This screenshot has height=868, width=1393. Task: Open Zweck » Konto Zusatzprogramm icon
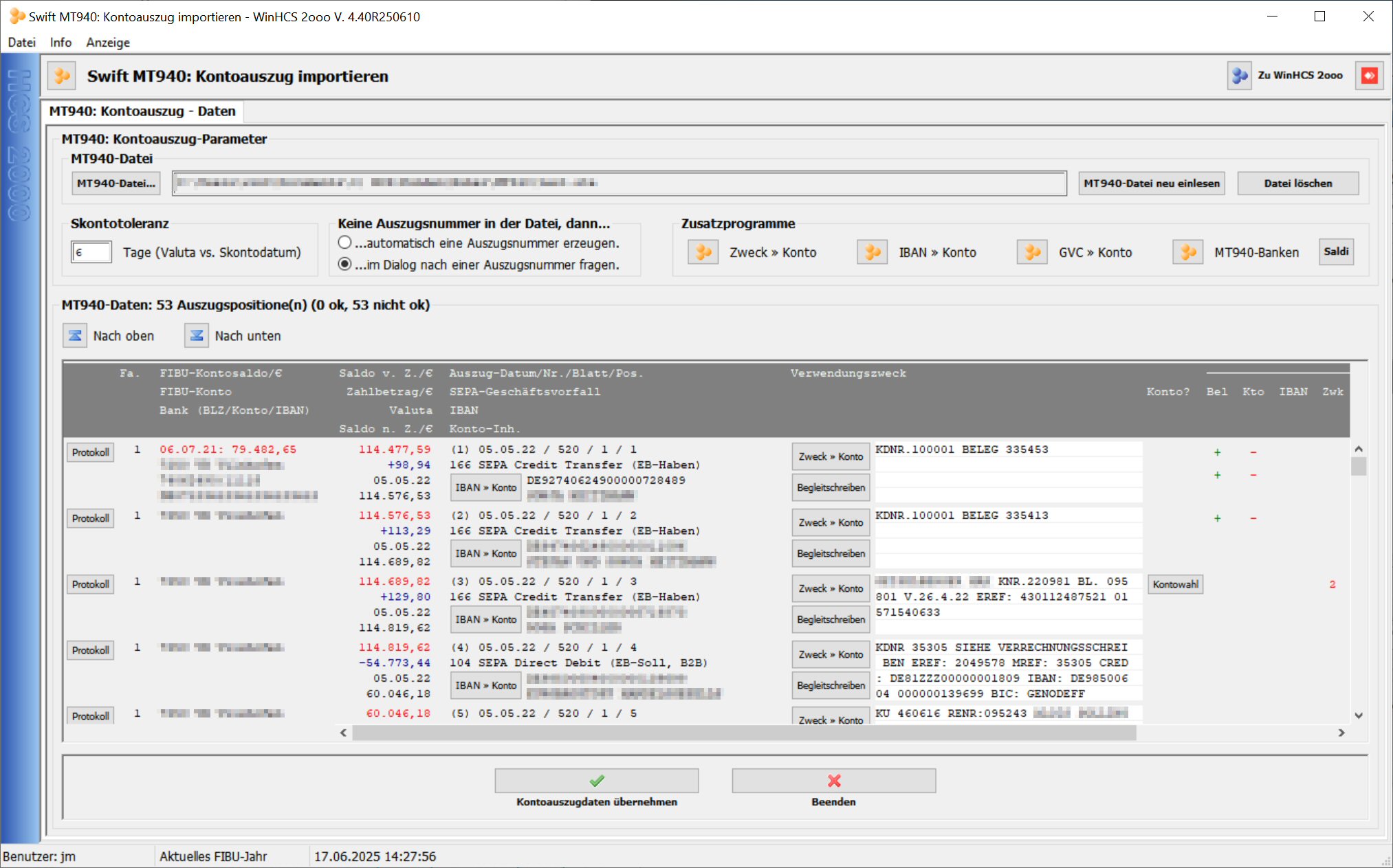(703, 252)
